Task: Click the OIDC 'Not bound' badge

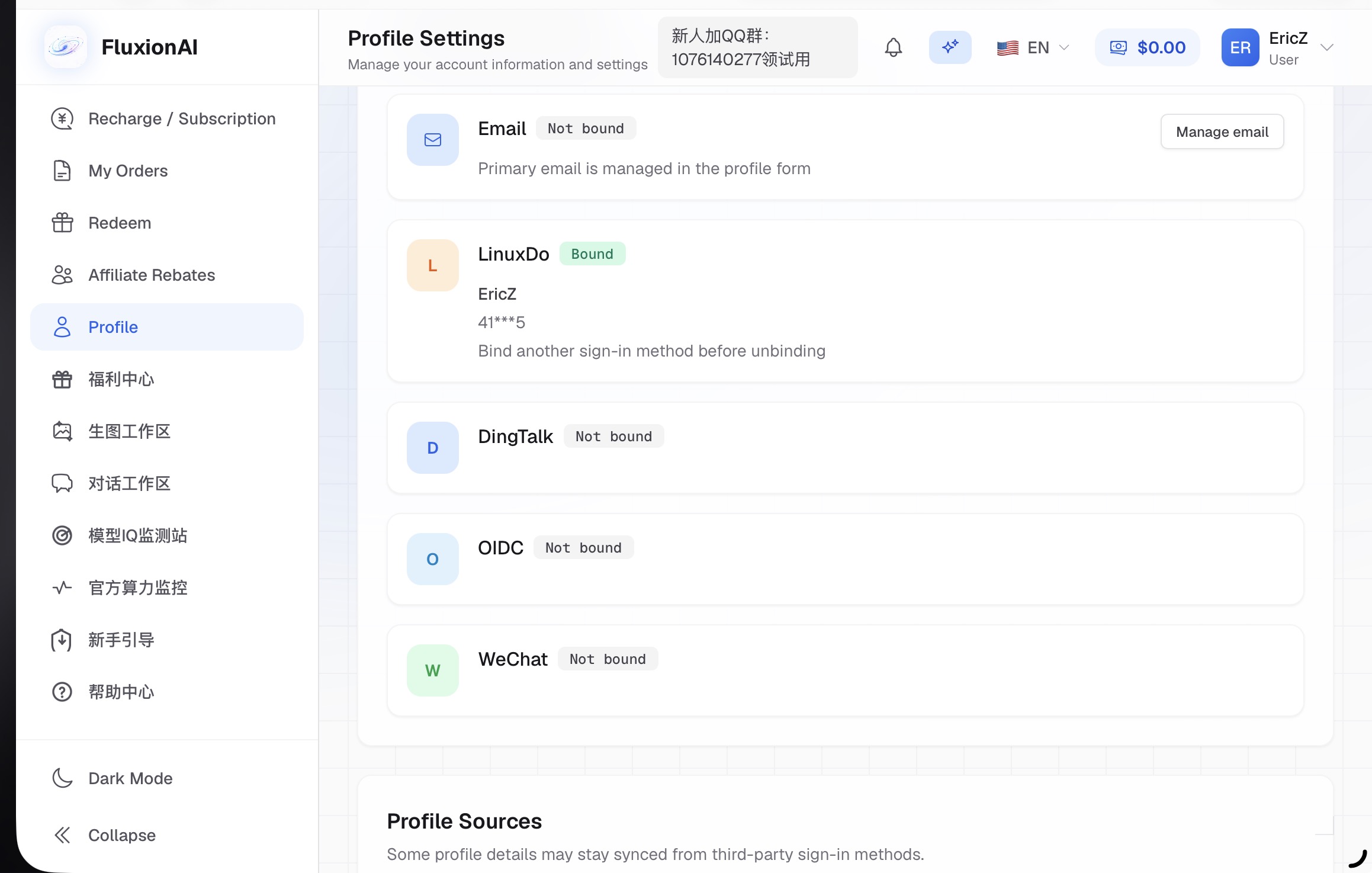Action: pos(583,547)
